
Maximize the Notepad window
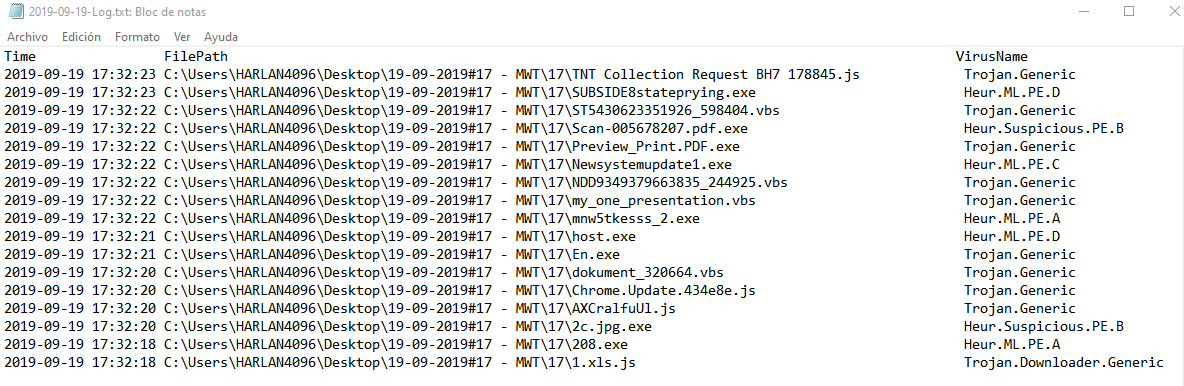point(1129,12)
